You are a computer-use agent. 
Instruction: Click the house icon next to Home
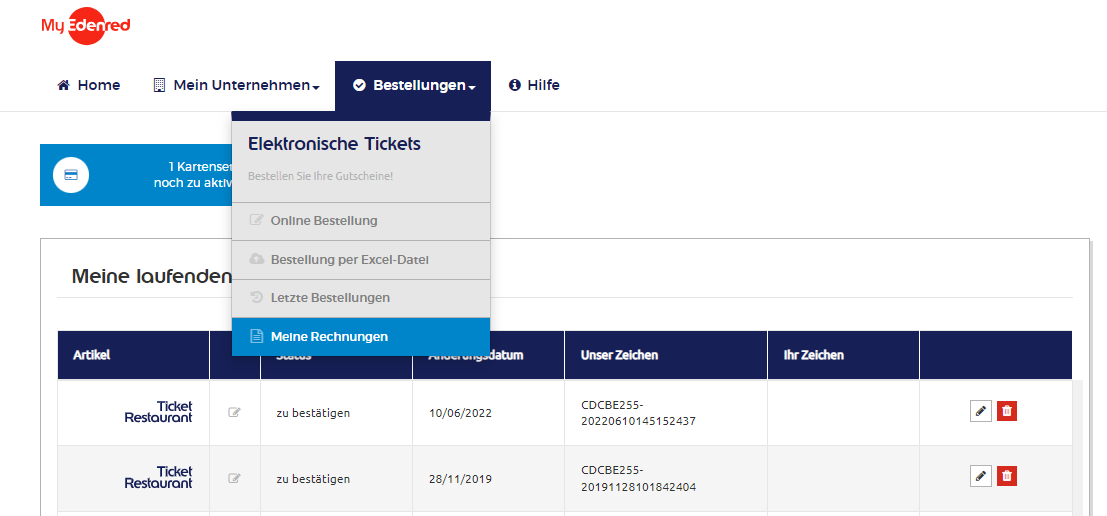(x=64, y=85)
